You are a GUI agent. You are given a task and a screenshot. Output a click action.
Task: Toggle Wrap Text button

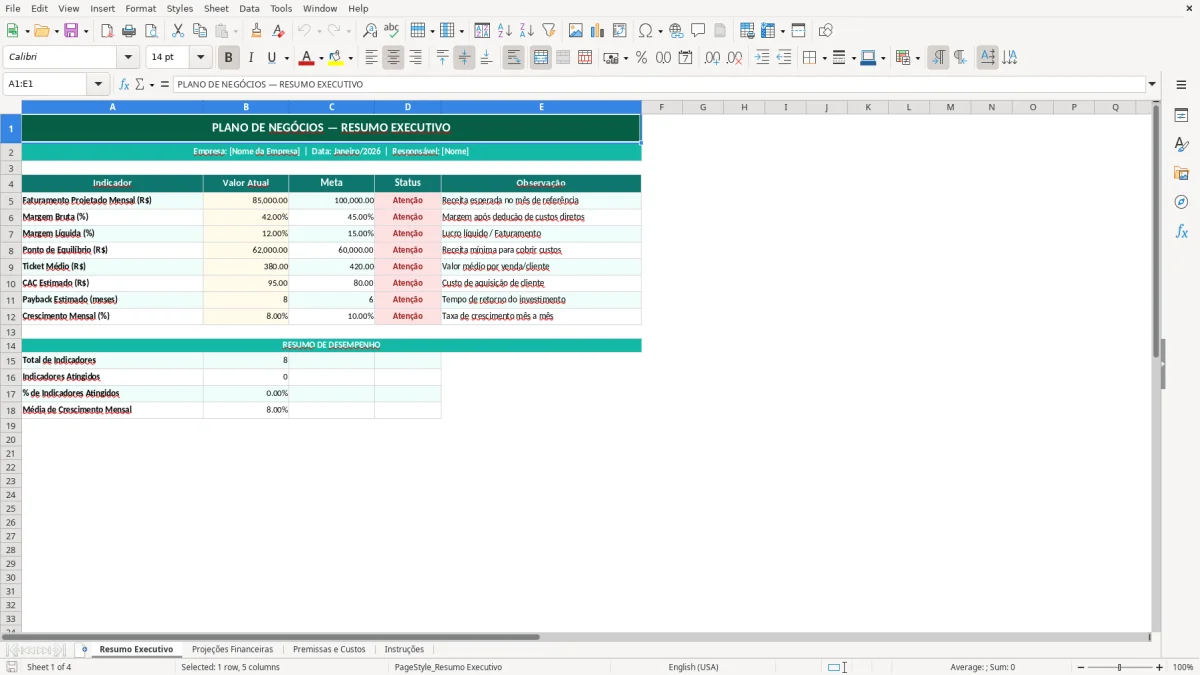point(513,58)
